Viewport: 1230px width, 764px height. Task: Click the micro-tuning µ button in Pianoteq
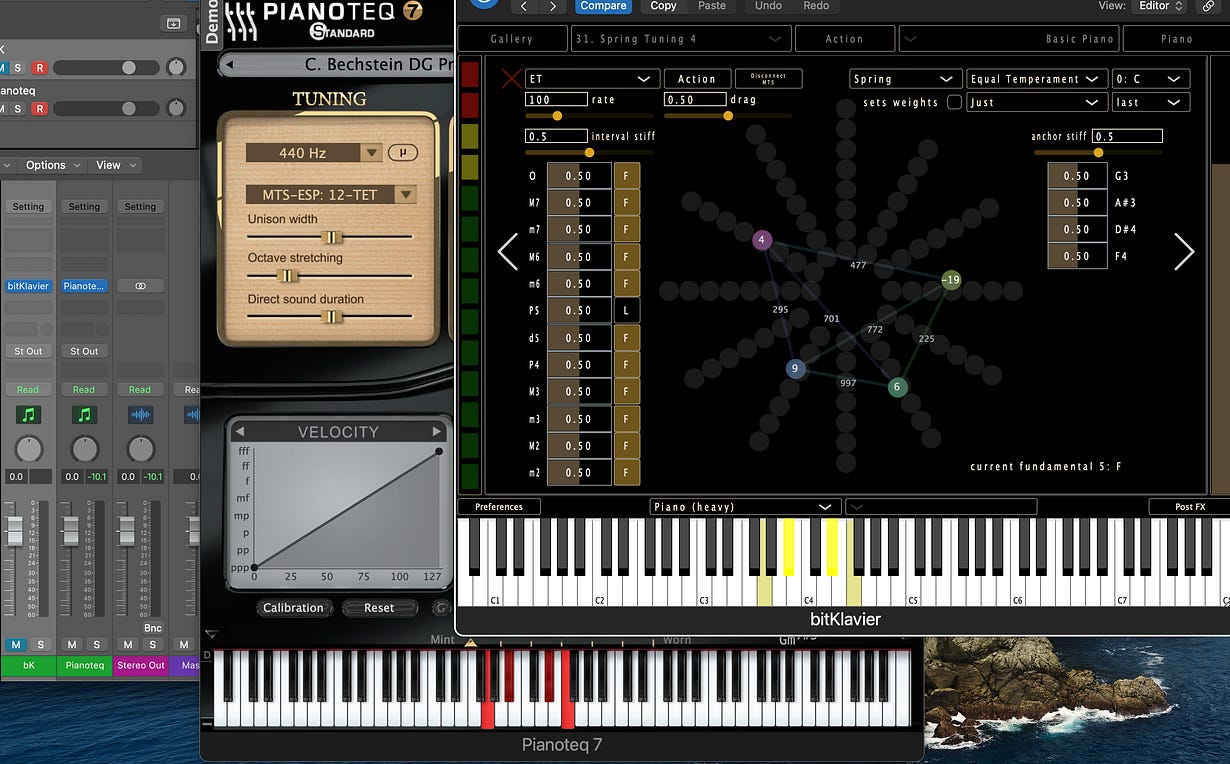coord(402,153)
